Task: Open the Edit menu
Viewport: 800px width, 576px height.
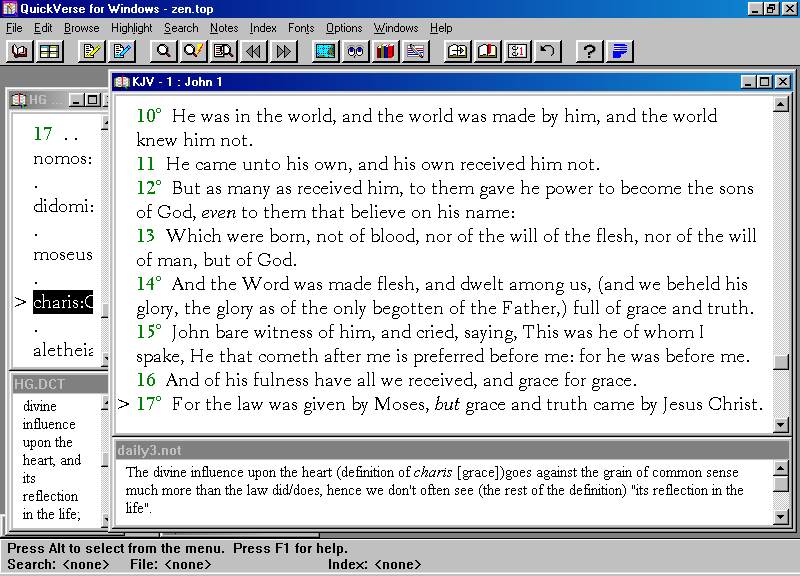Action: 43,28
